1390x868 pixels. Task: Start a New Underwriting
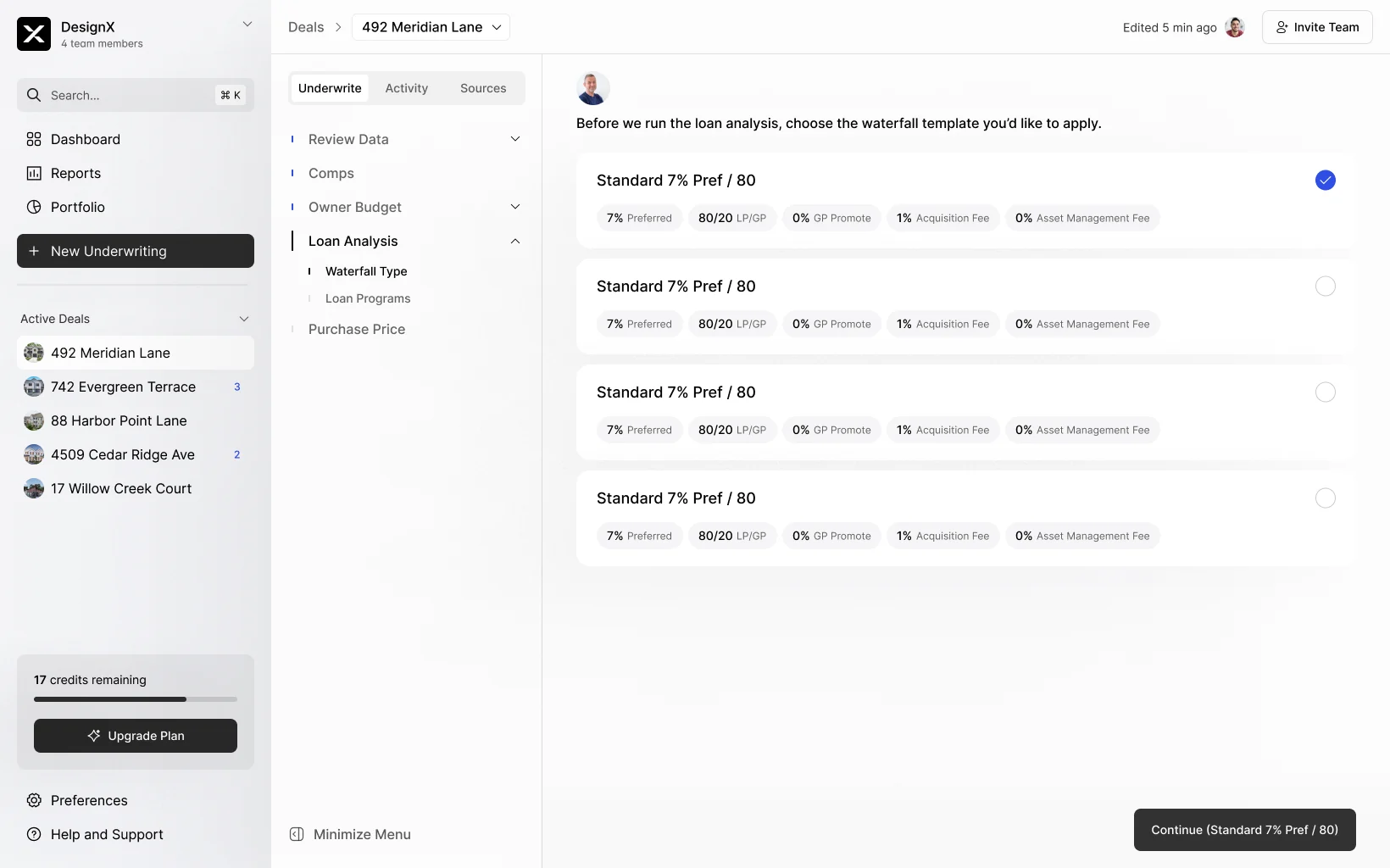136,251
